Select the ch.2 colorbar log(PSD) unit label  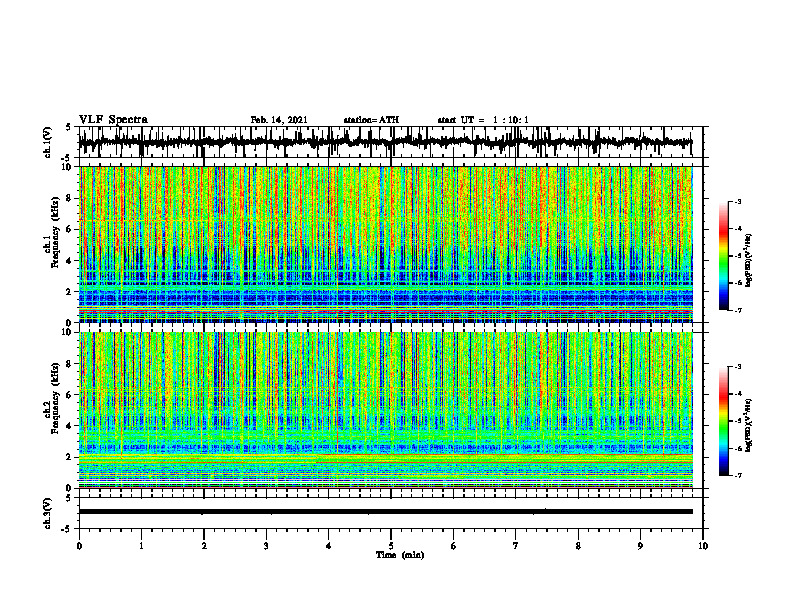tap(748, 424)
